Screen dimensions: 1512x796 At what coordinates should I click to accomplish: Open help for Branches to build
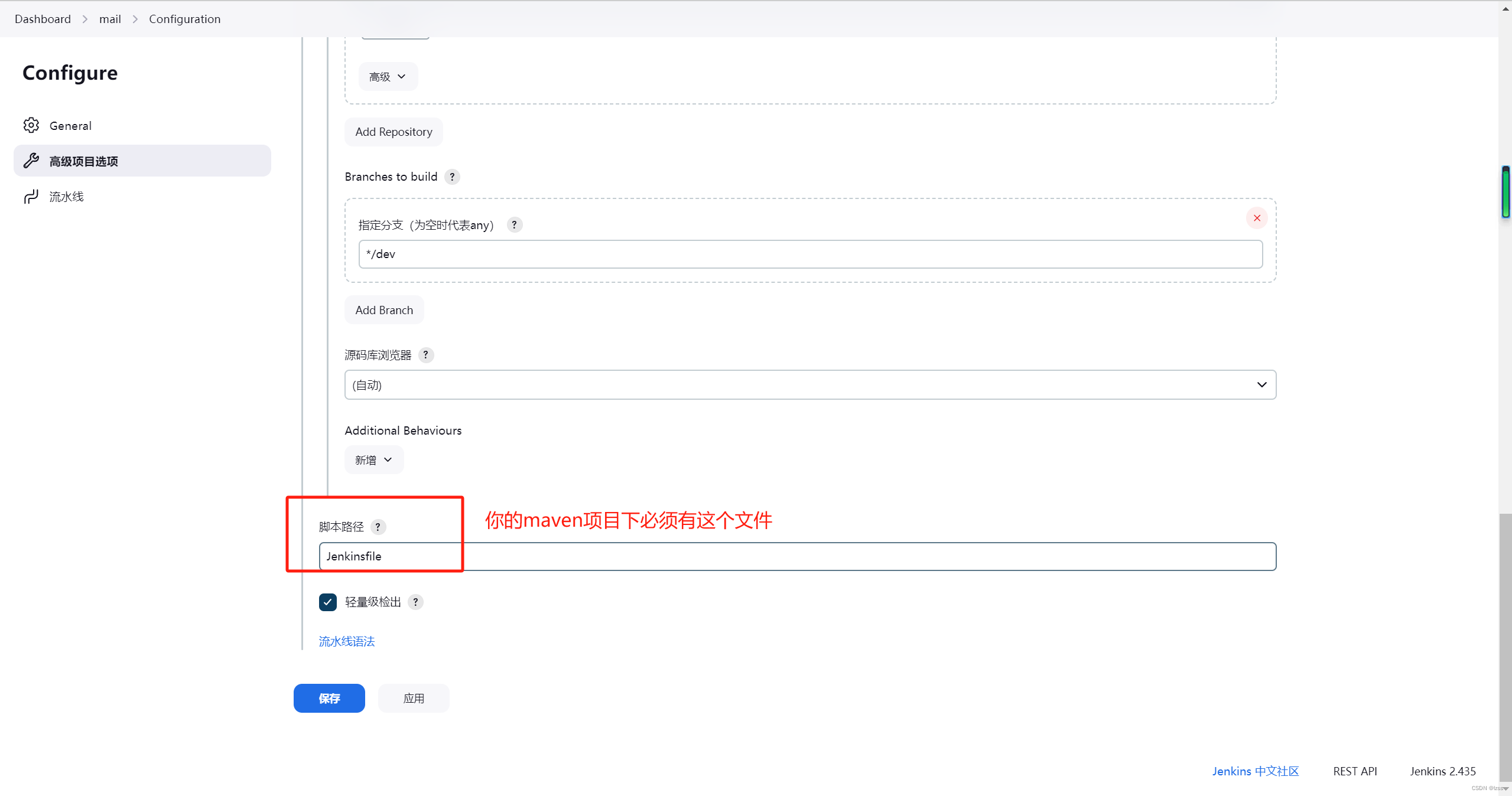[x=452, y=177]
